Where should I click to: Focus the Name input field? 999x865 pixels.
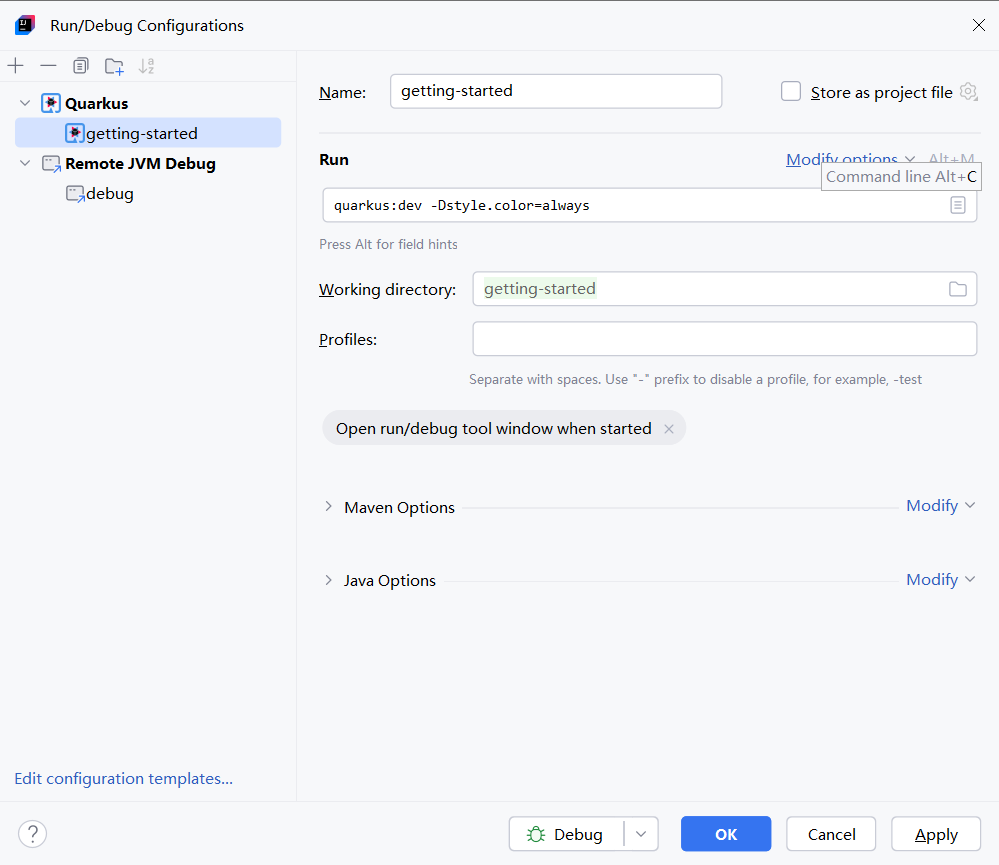pos(556,91)
